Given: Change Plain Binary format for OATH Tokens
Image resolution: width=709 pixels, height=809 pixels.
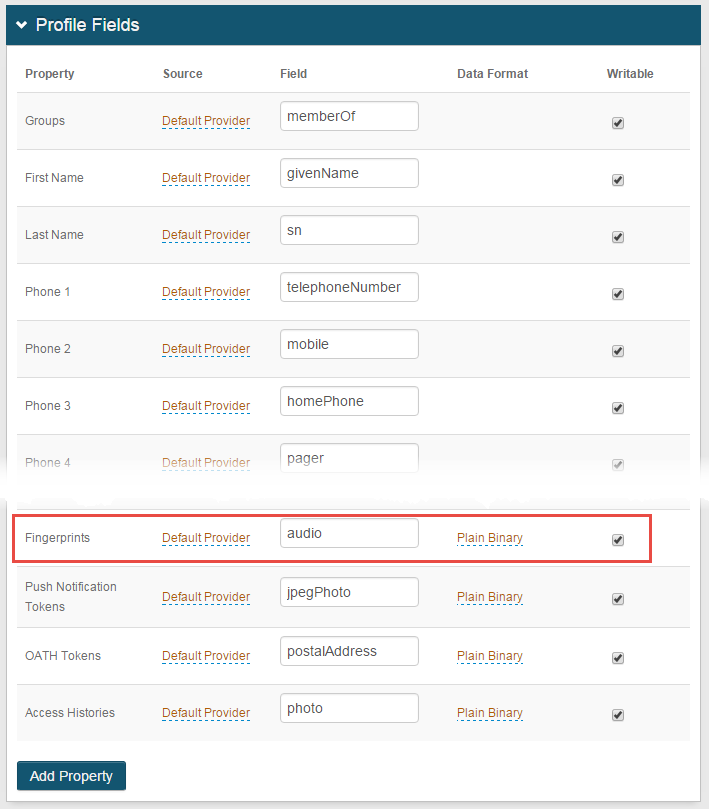Looking at the screenshot, I should [490, 656].
